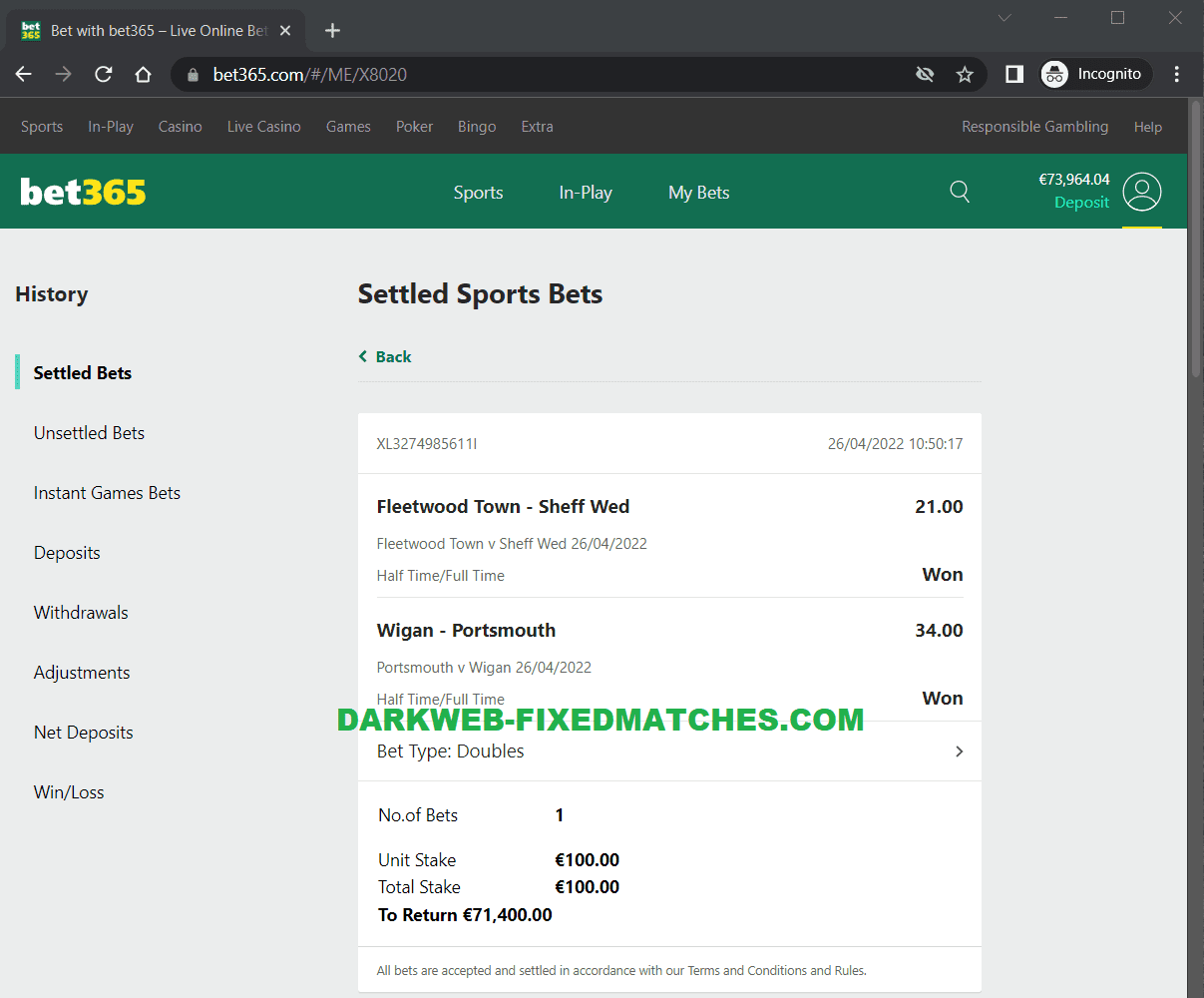This screenshot has height=998, width=1204.
Task: Open a new browser tab
Action: point(332,30)
